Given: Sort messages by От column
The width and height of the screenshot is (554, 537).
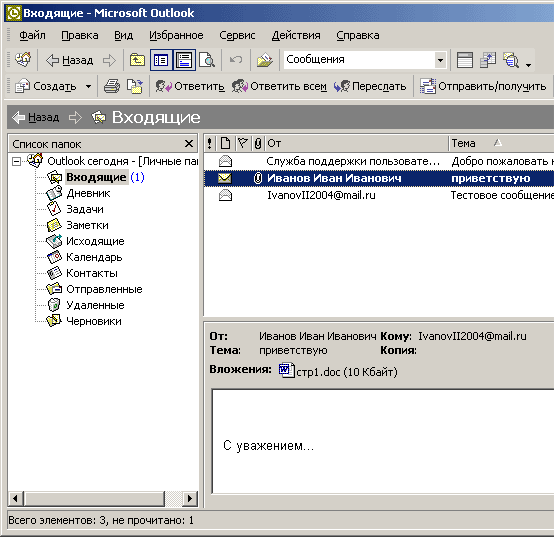Looking at the screenshot, I should tap(356, 143).
